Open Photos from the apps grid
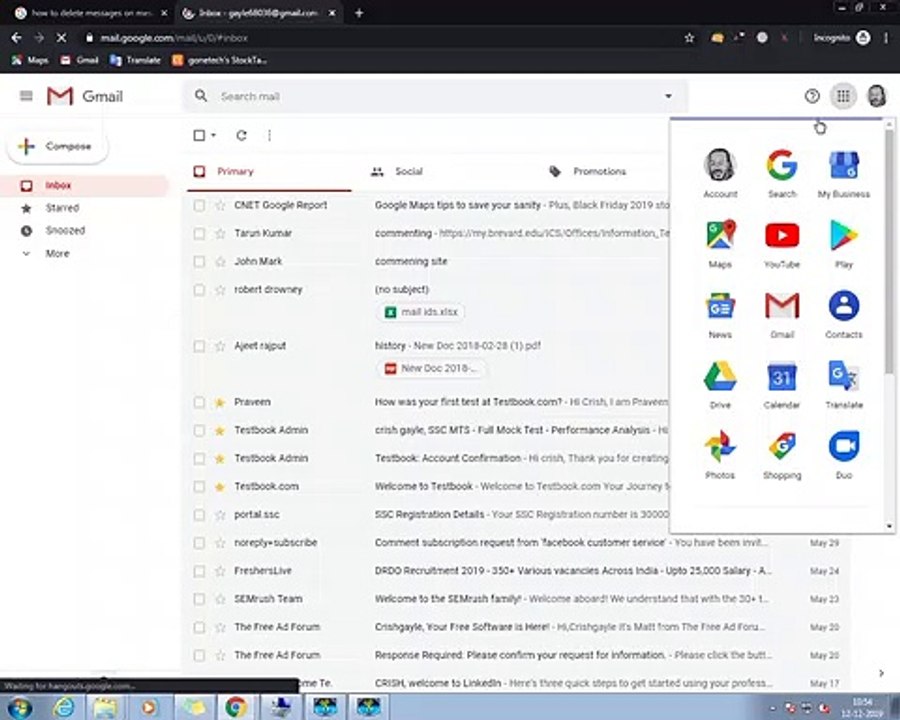This screenshot has width=900, height=720. click(x=720, y=455)
